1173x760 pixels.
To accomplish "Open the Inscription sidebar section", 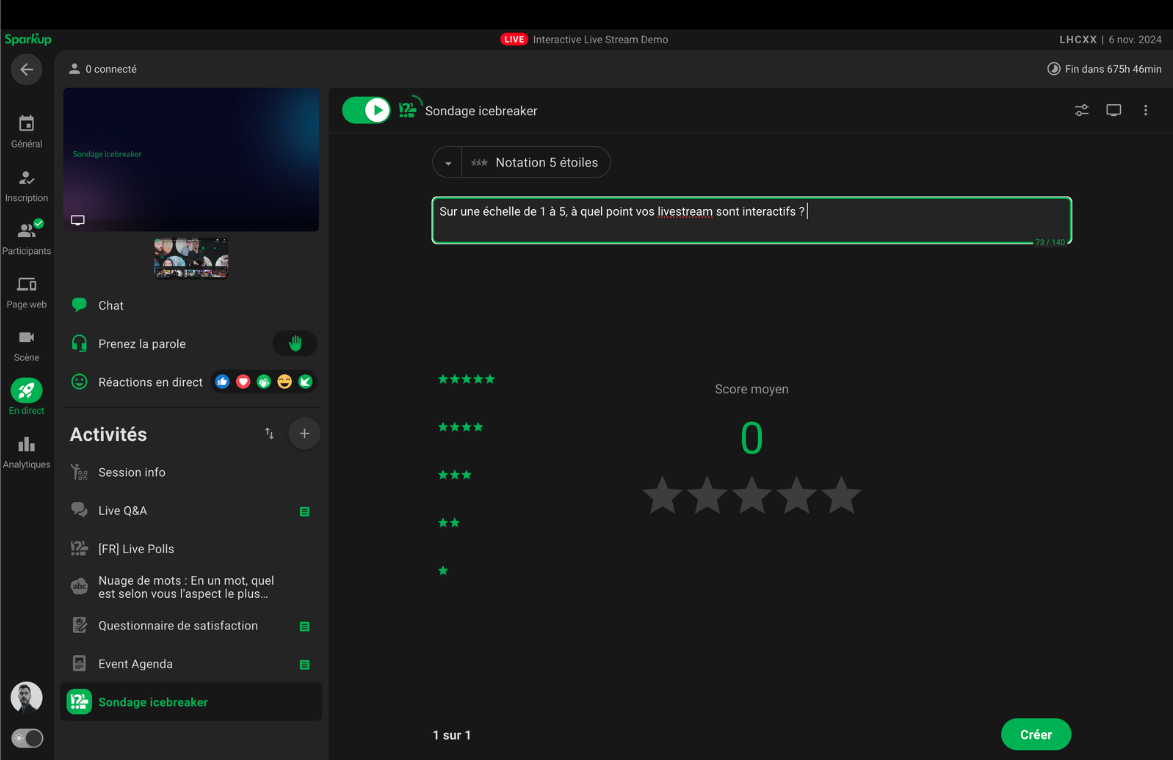I will coord(27,185).
